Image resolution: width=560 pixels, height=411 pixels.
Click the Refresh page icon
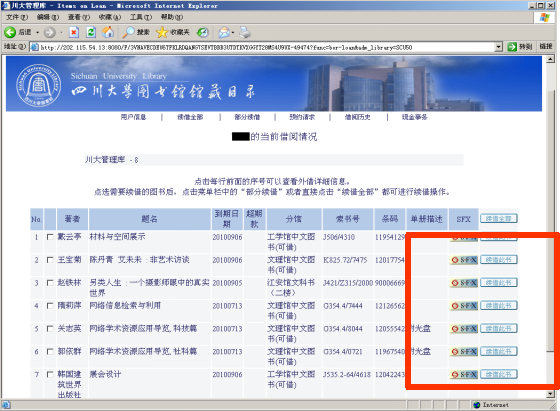click(91, 32)
